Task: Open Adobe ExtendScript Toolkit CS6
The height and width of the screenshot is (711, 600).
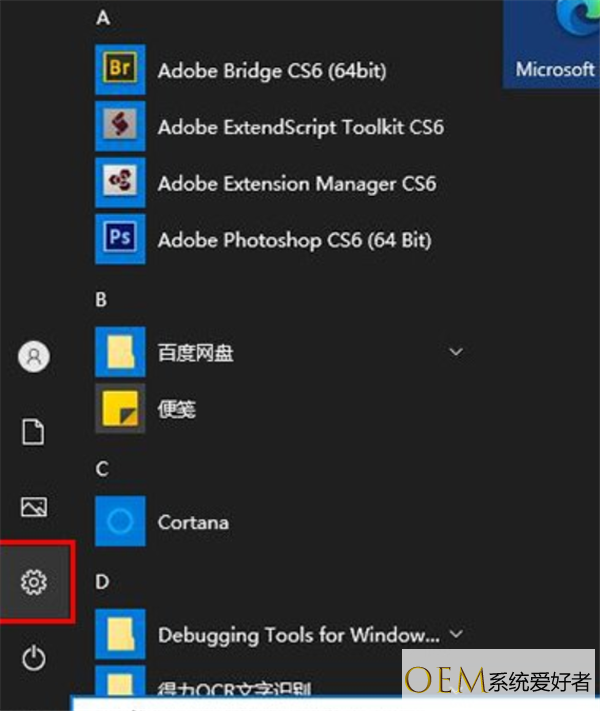Action: (x=299, y=127)
